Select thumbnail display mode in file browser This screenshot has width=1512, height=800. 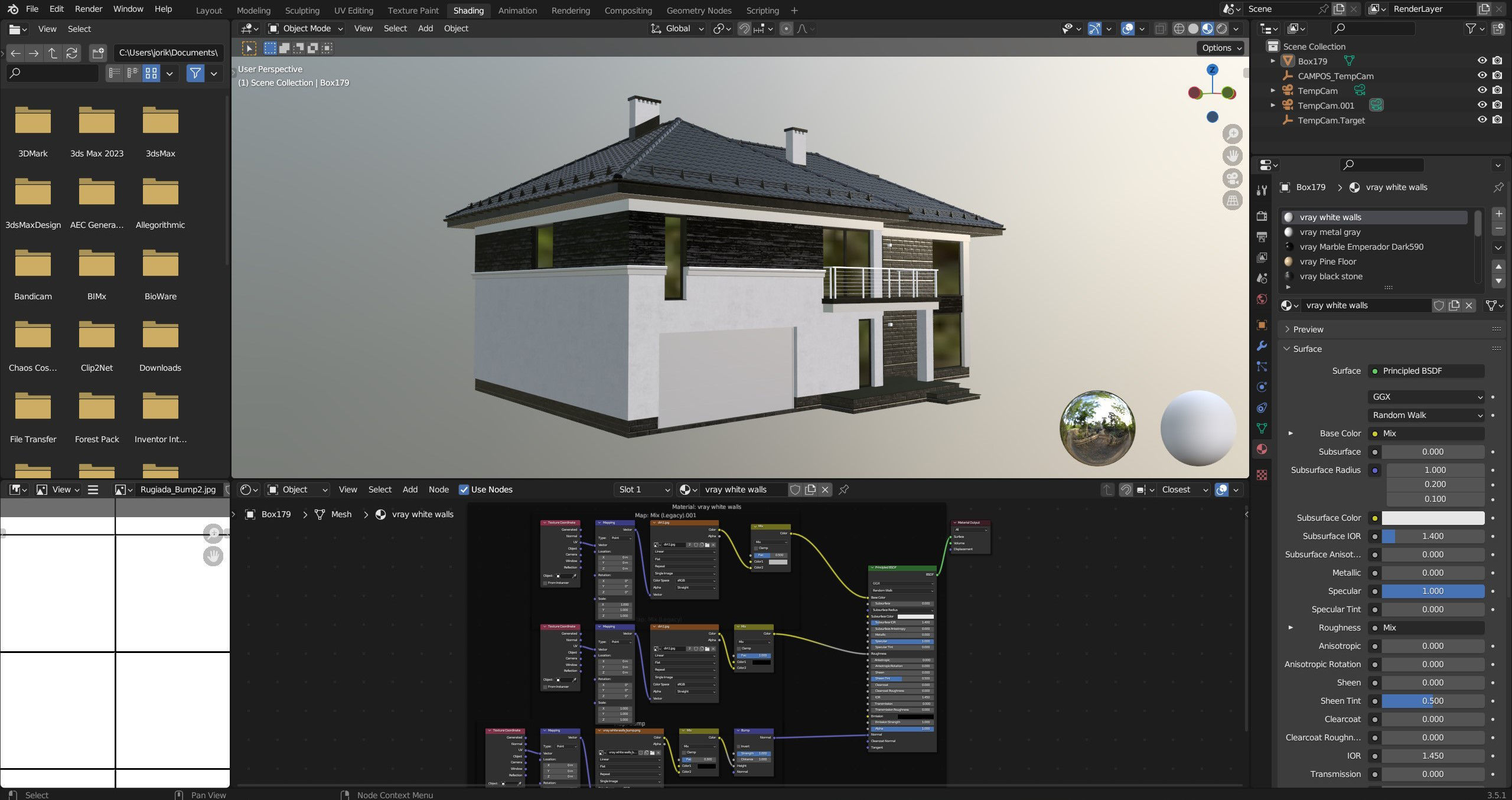[x=152, y=73]
